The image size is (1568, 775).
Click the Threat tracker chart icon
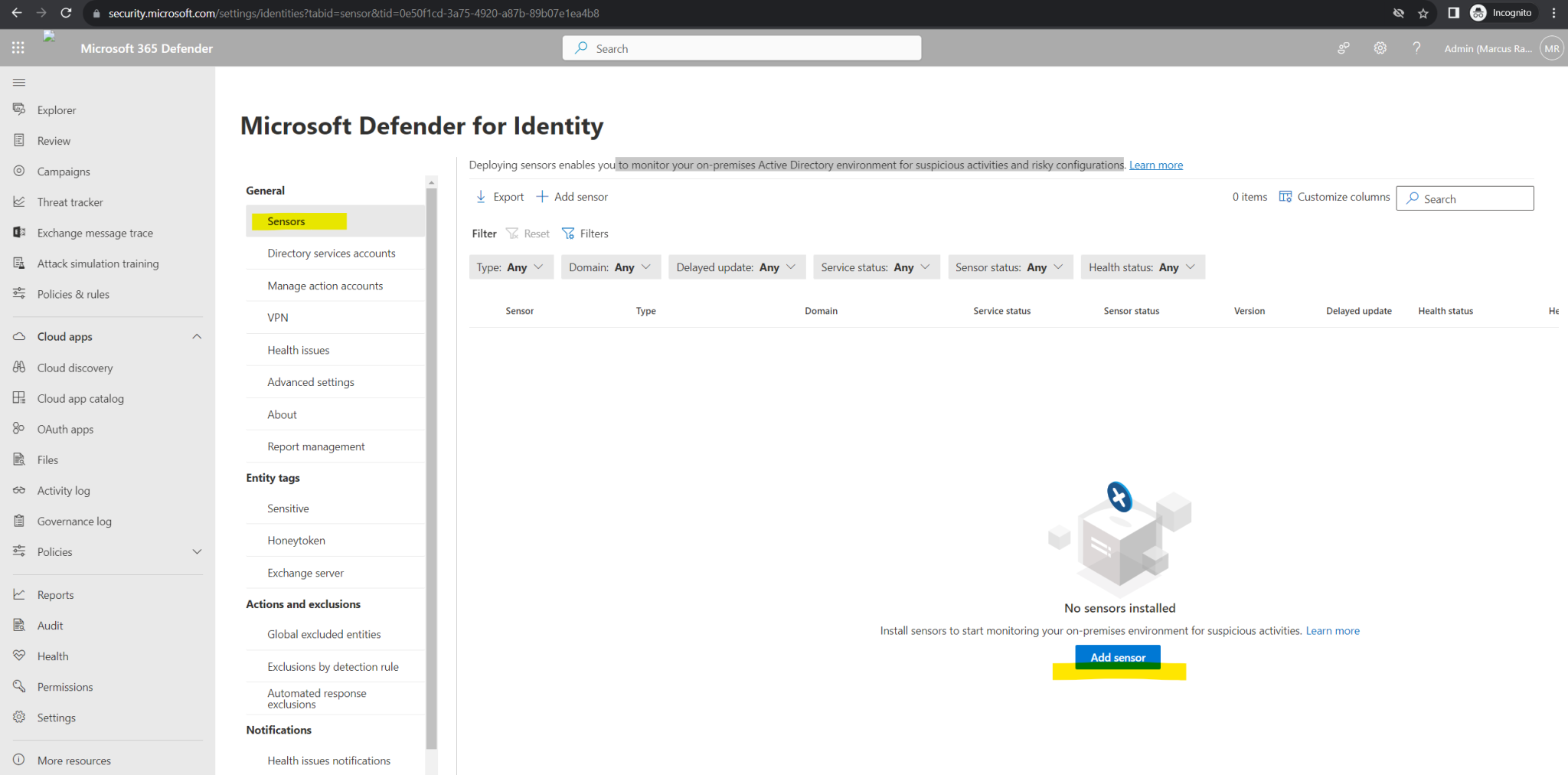[x=19, y=201]
